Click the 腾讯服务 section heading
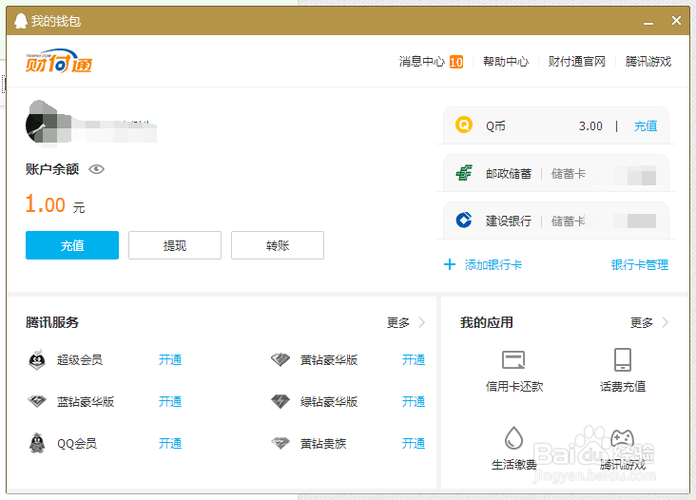Viewport: 696px width, 500px height. [x=52, y=322]
